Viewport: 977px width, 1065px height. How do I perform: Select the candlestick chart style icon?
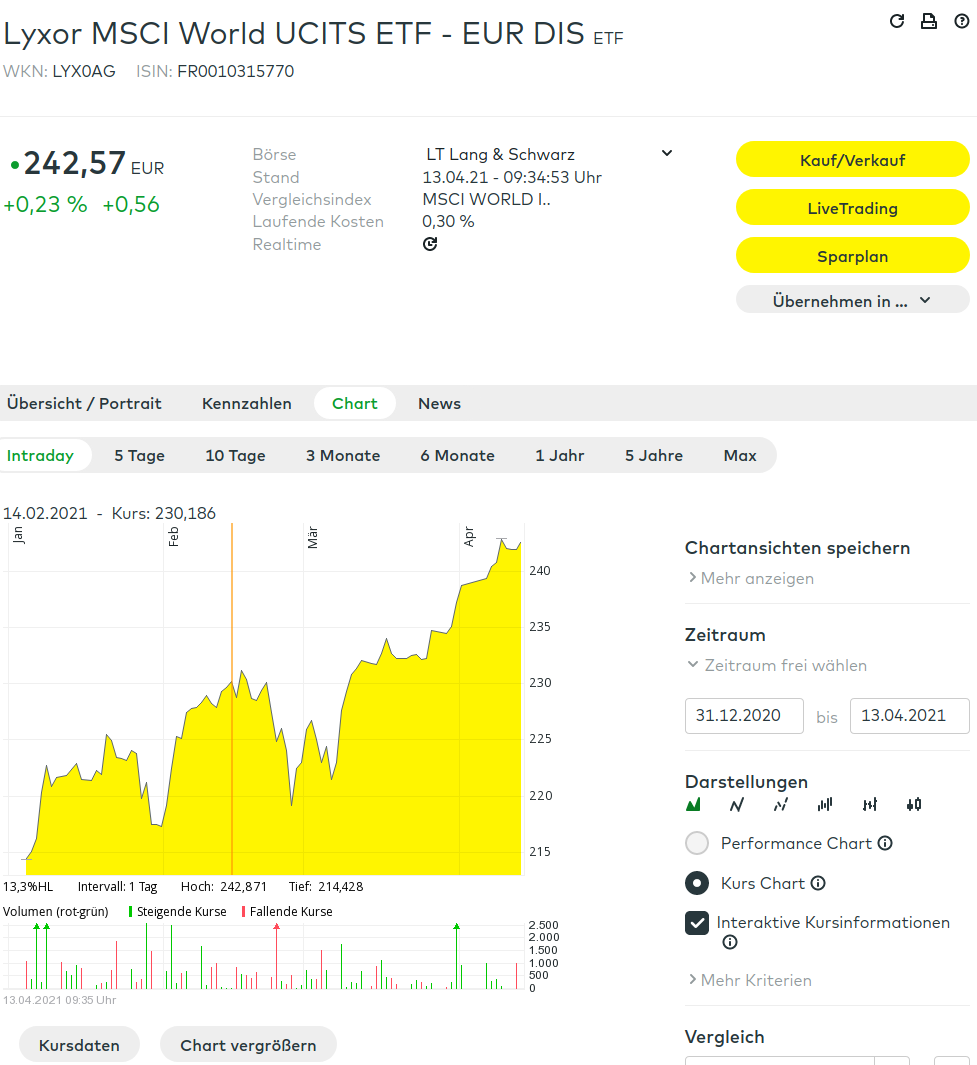point(914,804)
